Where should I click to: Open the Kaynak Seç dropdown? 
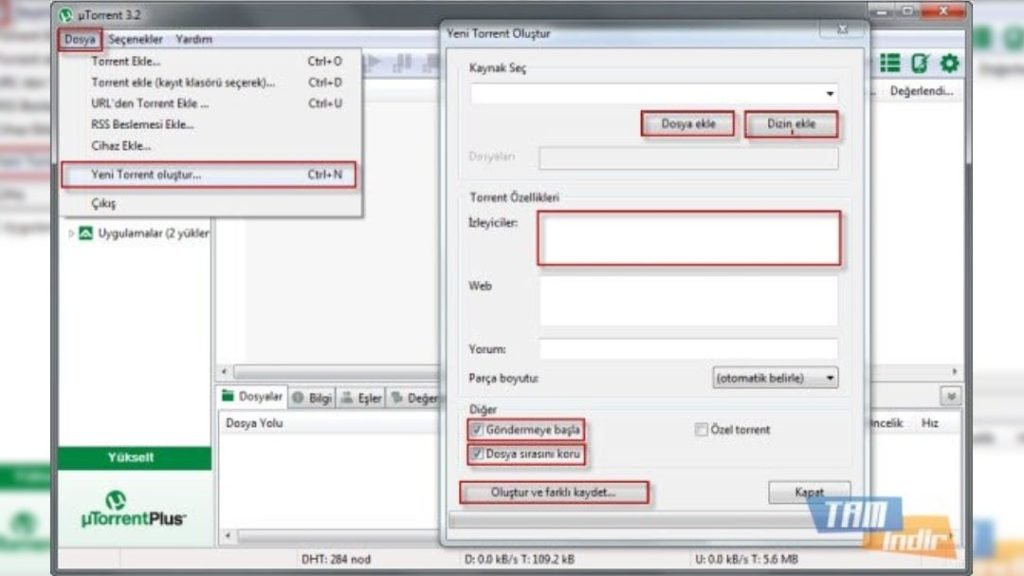[829, 93]
